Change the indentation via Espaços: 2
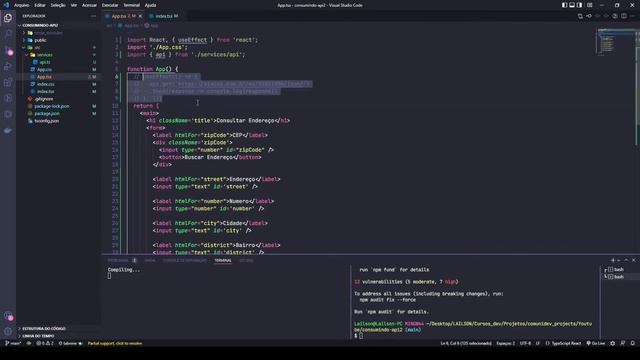This screenshot has width=640, height=360. point(505,343)
